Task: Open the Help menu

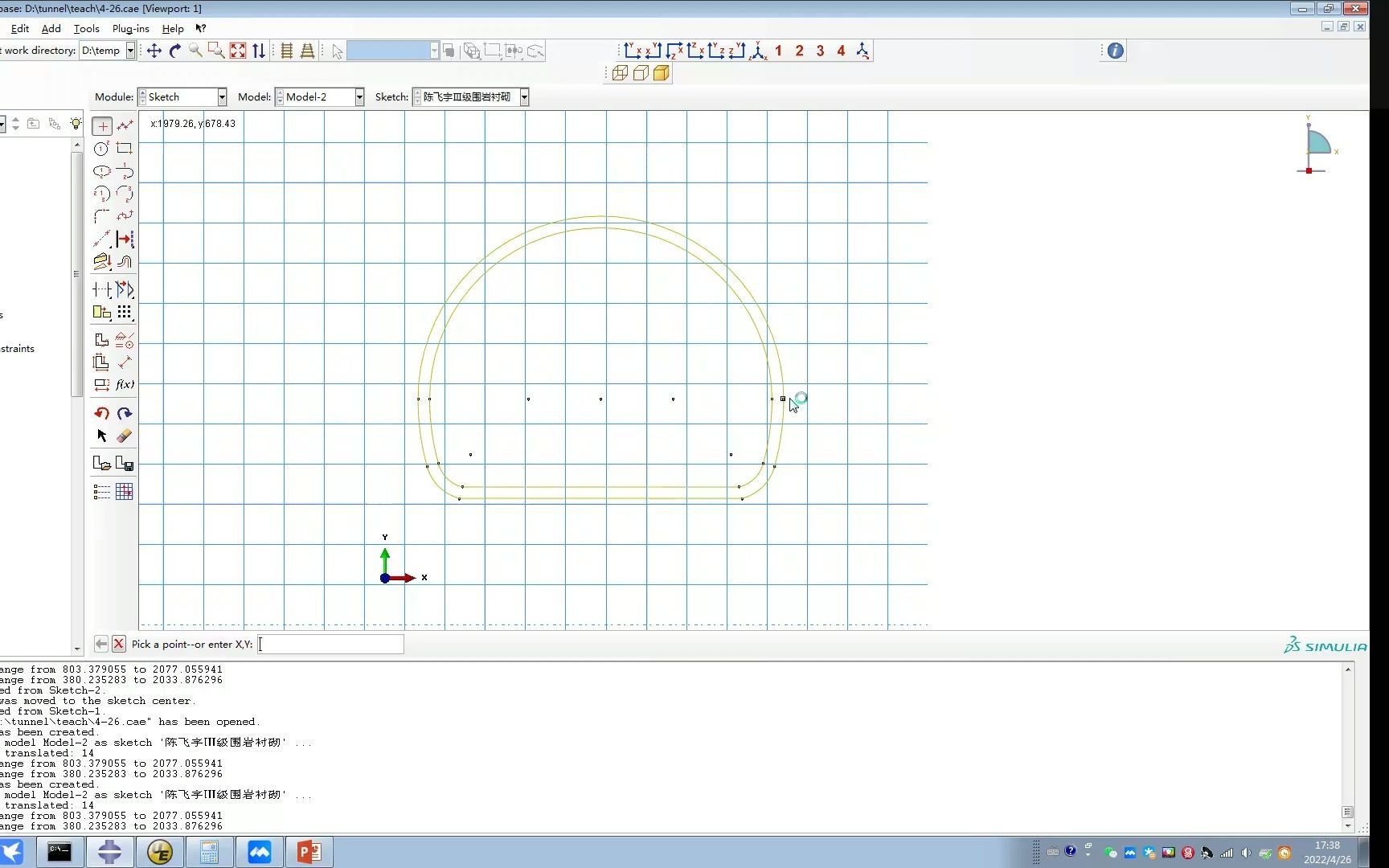Action: 173,29
